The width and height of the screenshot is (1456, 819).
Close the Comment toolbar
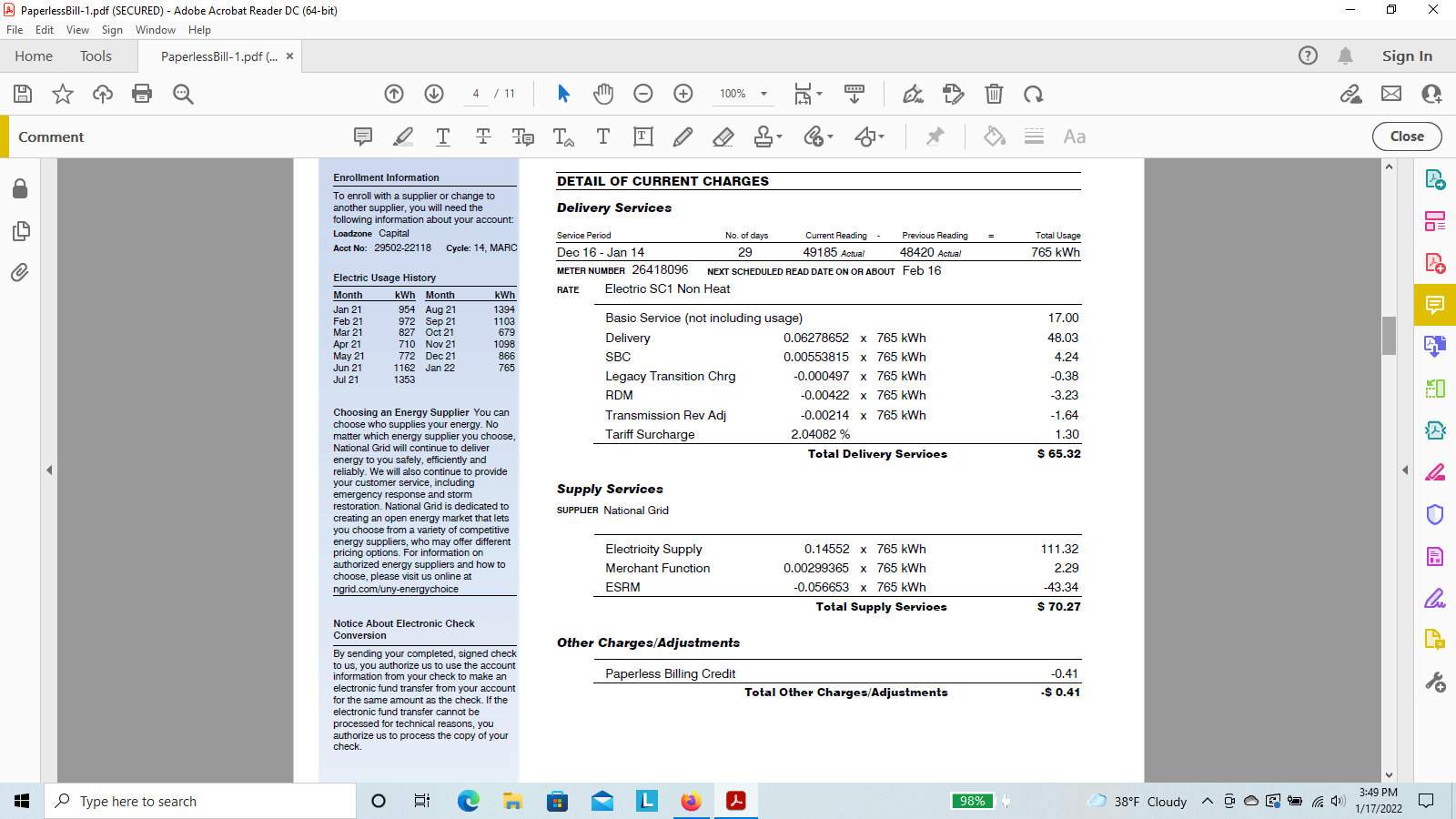(x=1406, y=136)
